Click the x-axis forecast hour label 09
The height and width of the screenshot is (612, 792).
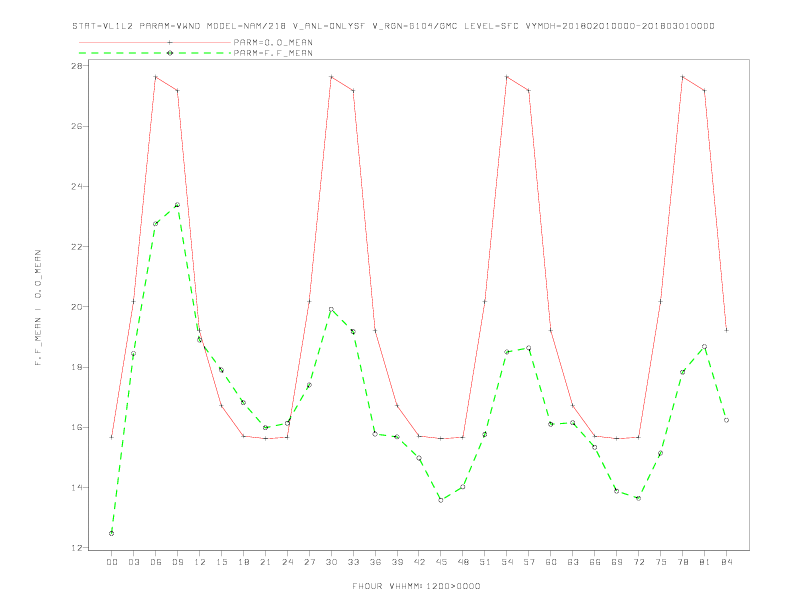click(x=177, y=562)
